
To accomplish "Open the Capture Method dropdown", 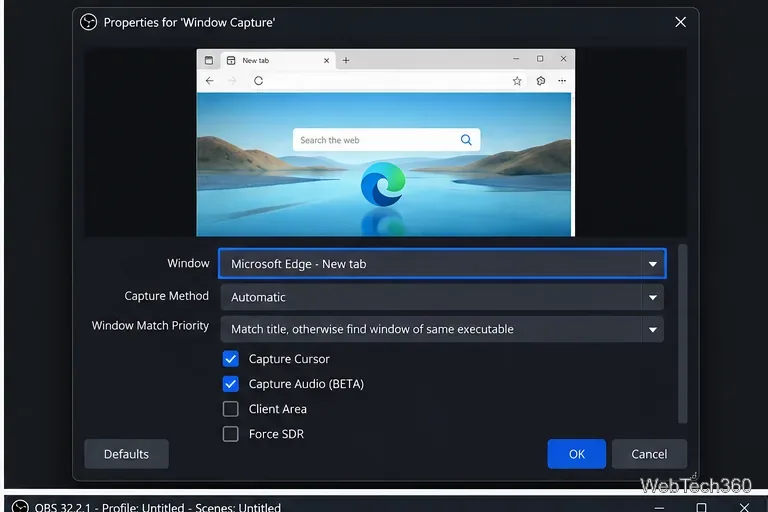I will pos(442,297).
